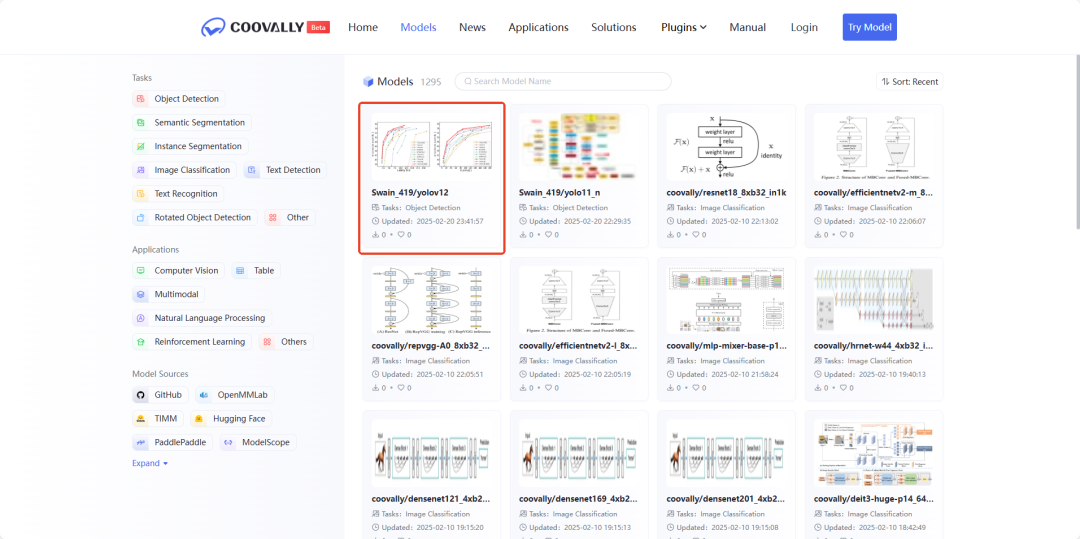The image size is (1080, 539).
Task: Click the models count 1295
Action: [430, 82]
